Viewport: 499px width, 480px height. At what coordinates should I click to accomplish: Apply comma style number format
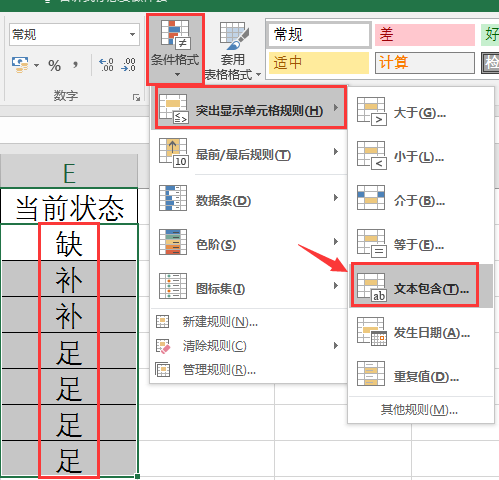[76, 65]
